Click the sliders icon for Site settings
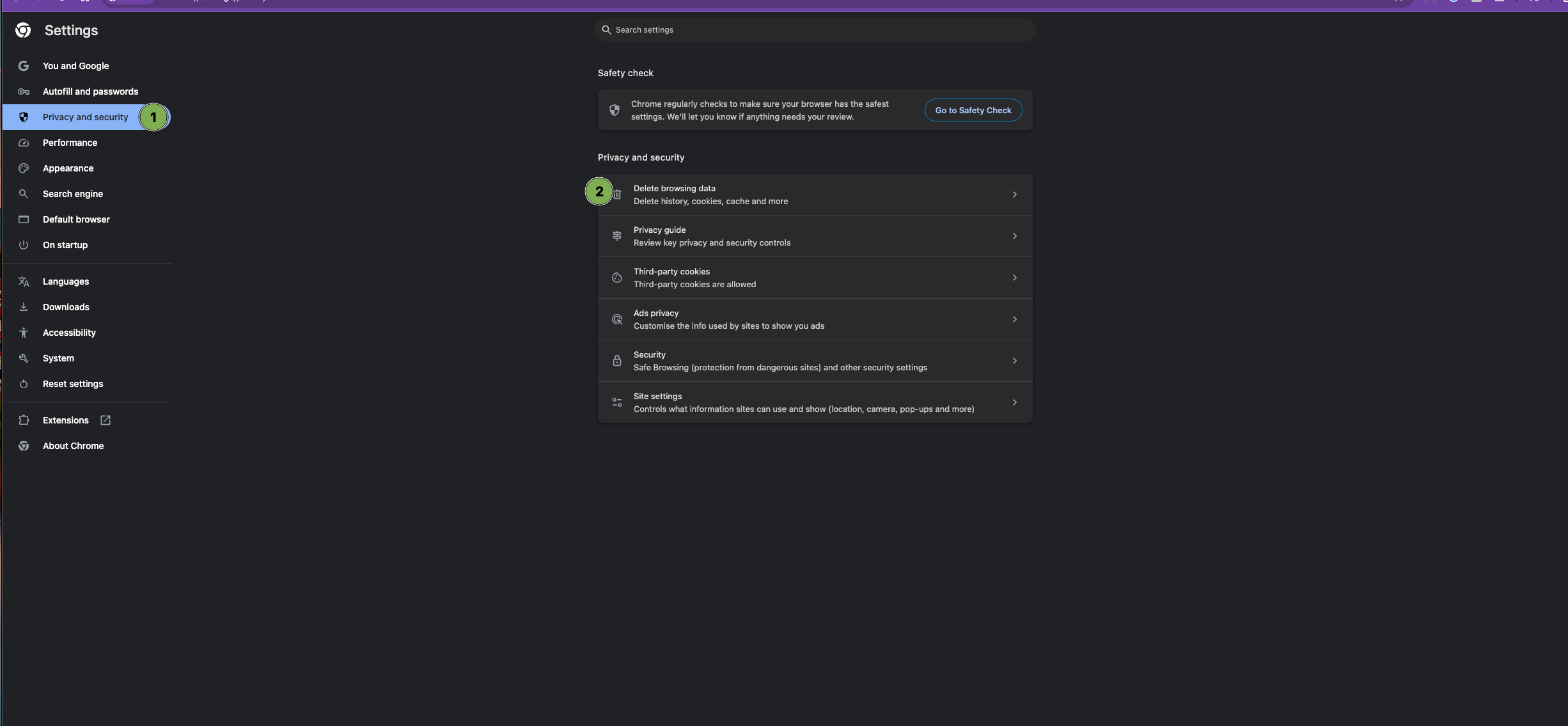Image resolution: width=1568 pixels, height=726 pixels. pos(617,402)
